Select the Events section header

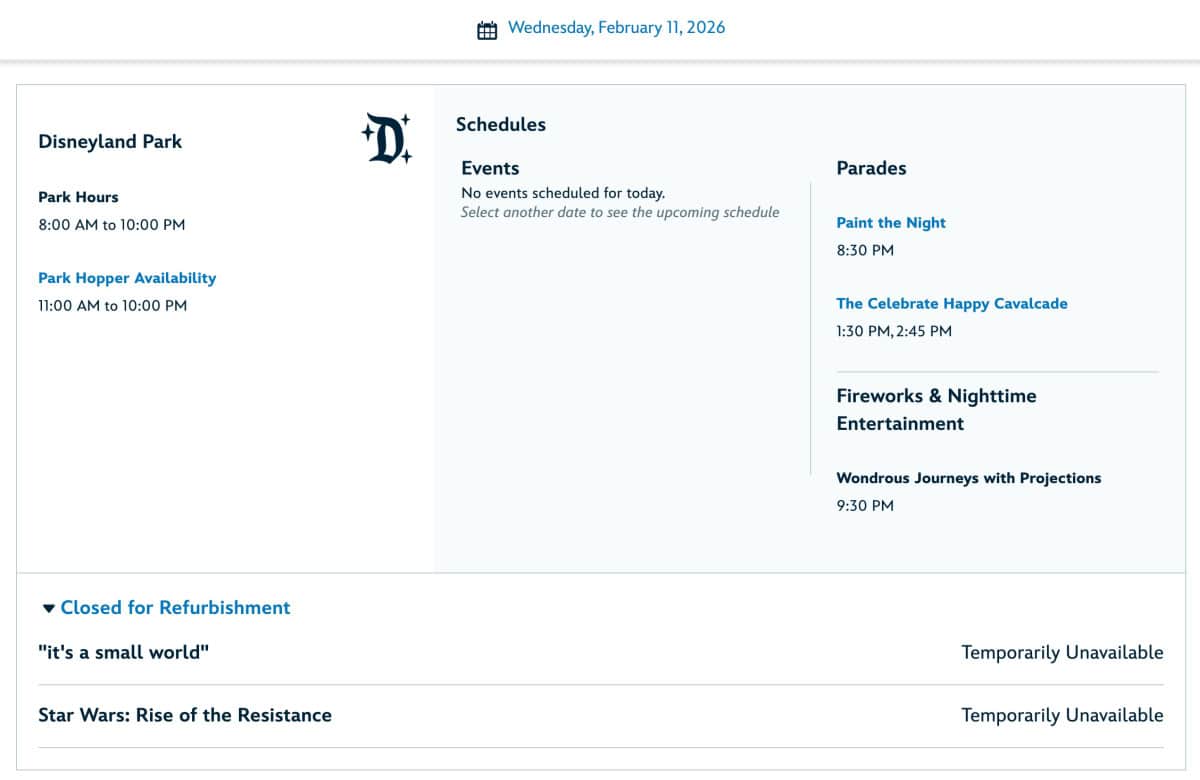(x=490, y=168)
